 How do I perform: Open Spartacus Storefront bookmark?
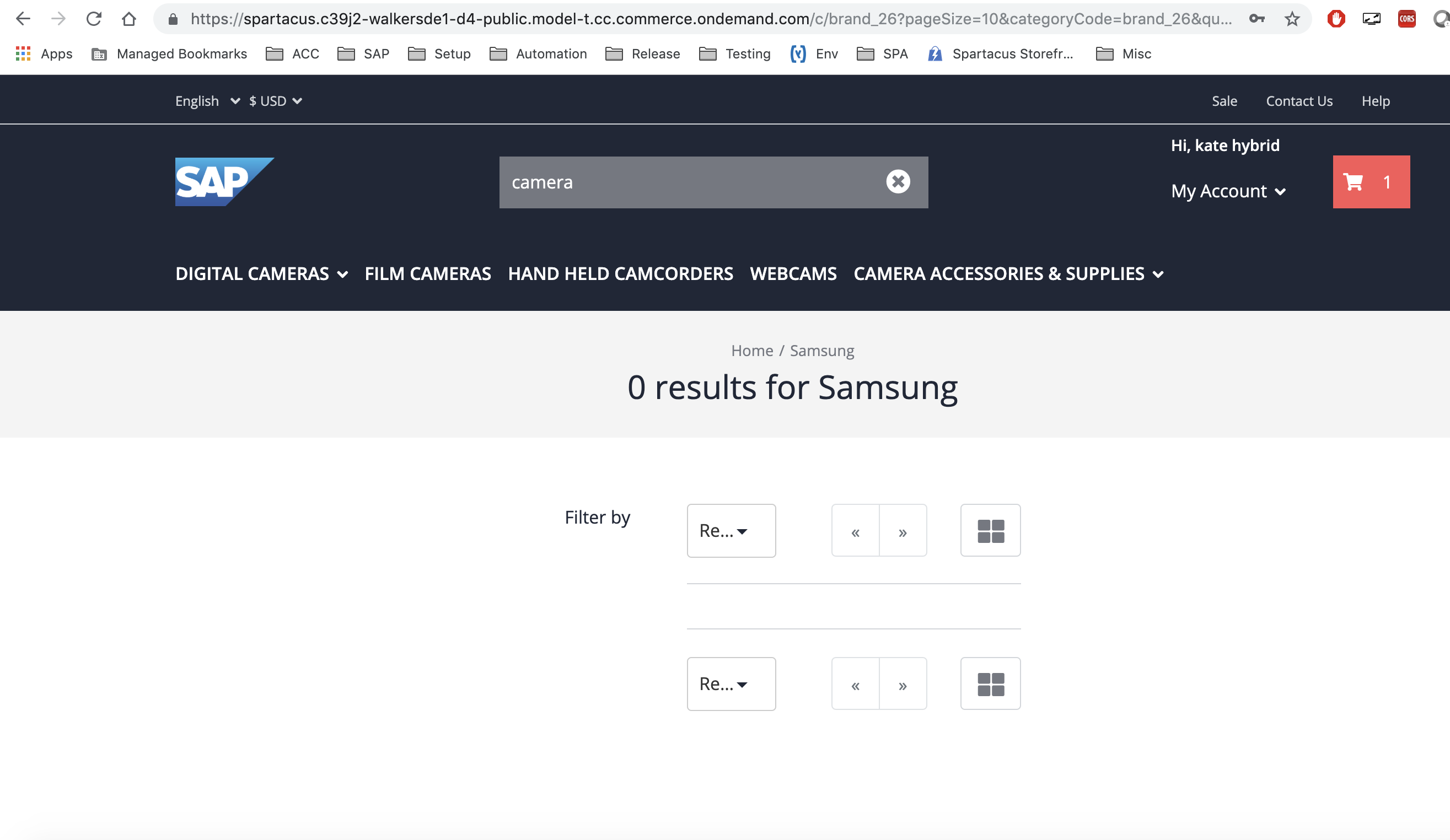click(1000, 53)
